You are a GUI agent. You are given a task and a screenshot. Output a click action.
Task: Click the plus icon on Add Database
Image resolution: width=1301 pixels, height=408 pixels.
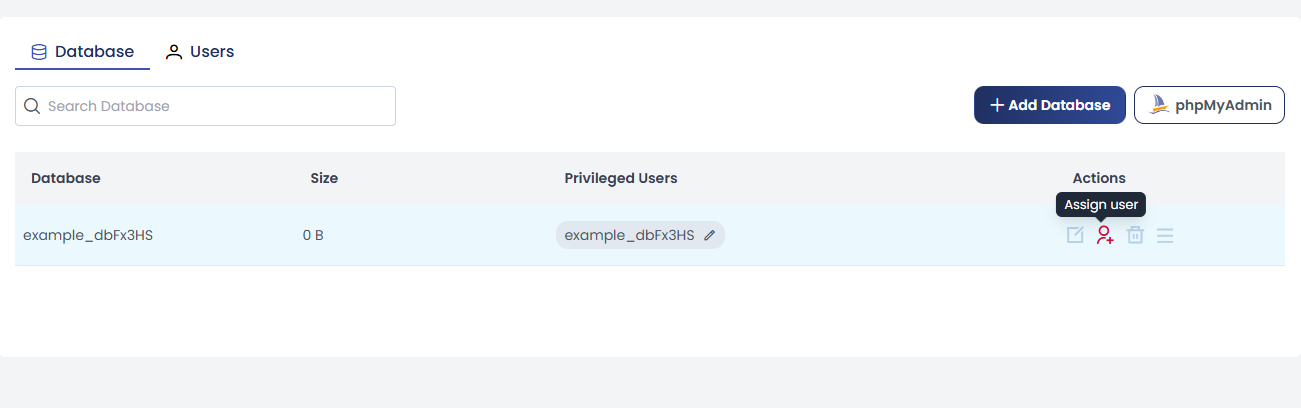pyautogui.click(x=996, y=105)
